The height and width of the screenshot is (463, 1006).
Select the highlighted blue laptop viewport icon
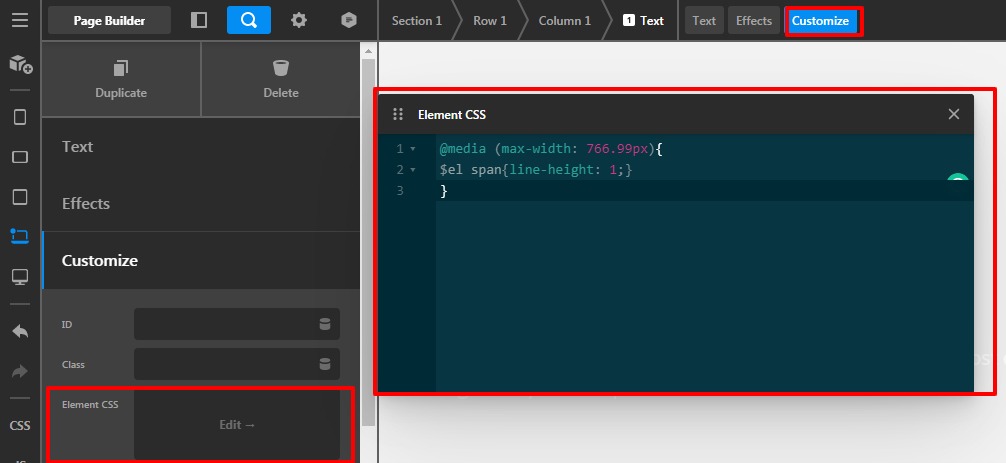(19, 236)
